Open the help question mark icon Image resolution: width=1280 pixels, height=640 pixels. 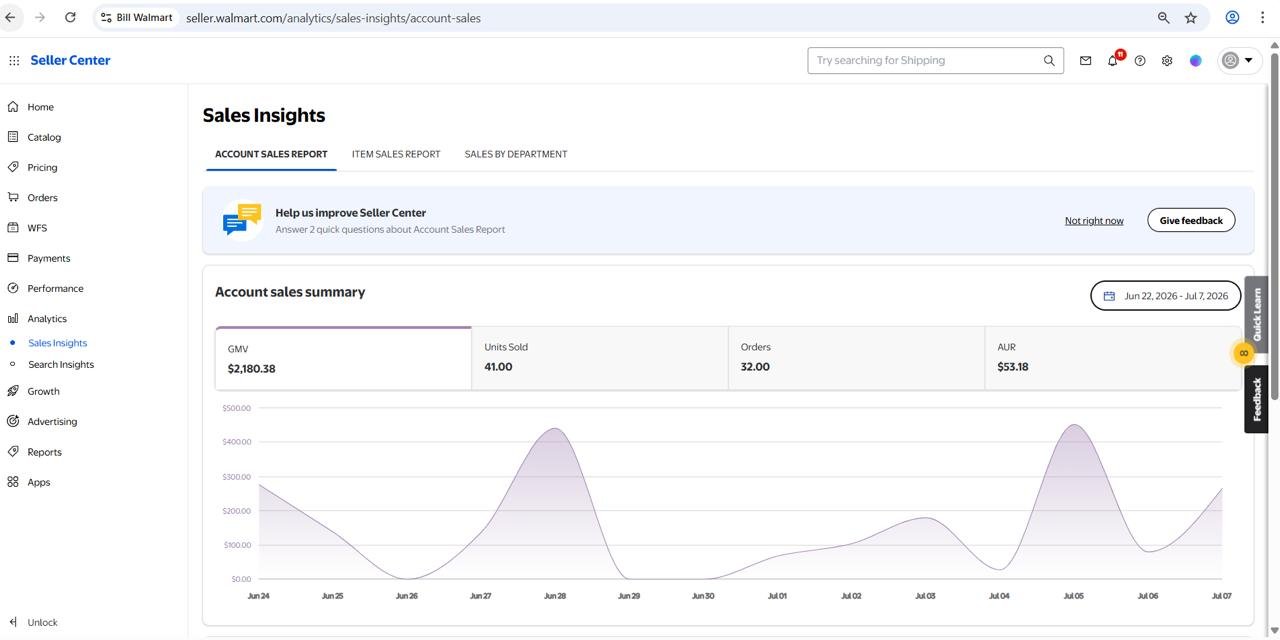click(1140, 61)
